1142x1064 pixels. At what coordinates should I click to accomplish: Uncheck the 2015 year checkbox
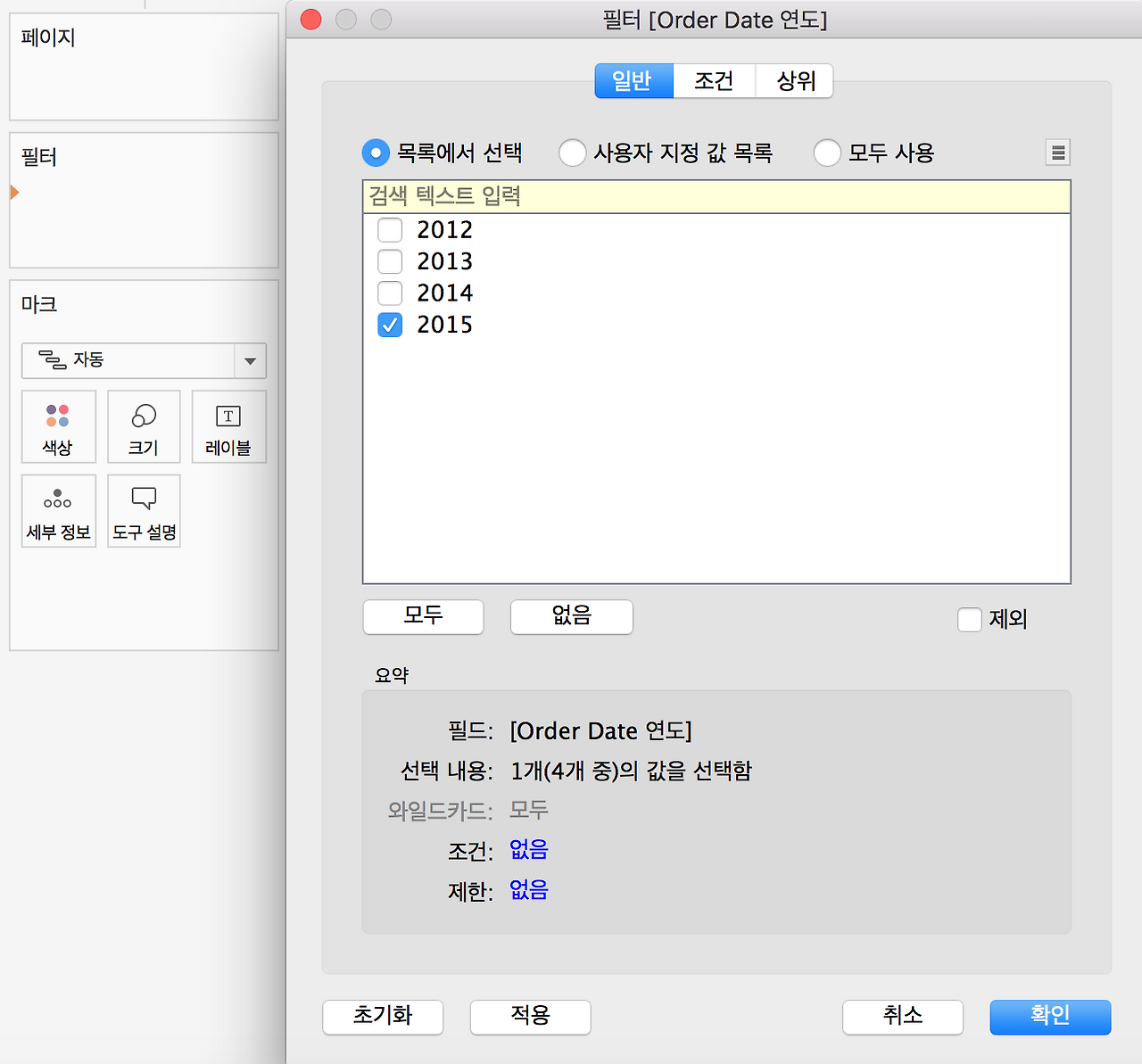(x=390, y=325)
